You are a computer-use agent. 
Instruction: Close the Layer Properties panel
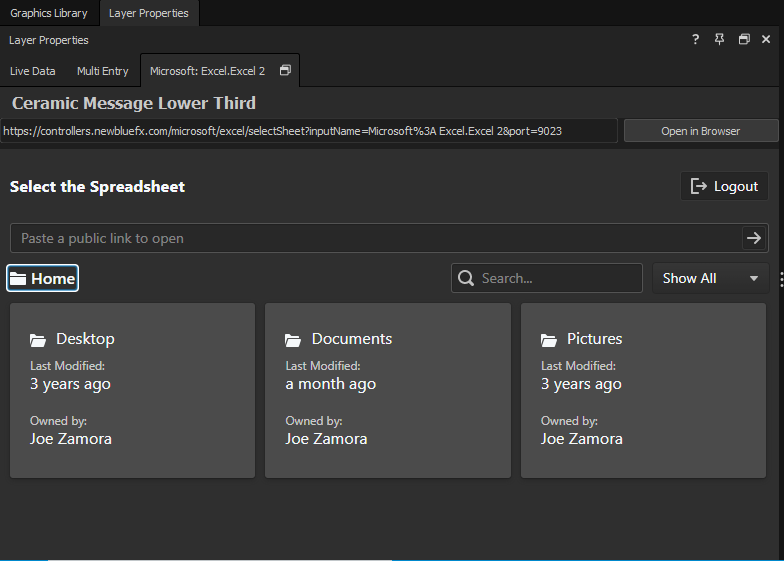tap(766, 39)
